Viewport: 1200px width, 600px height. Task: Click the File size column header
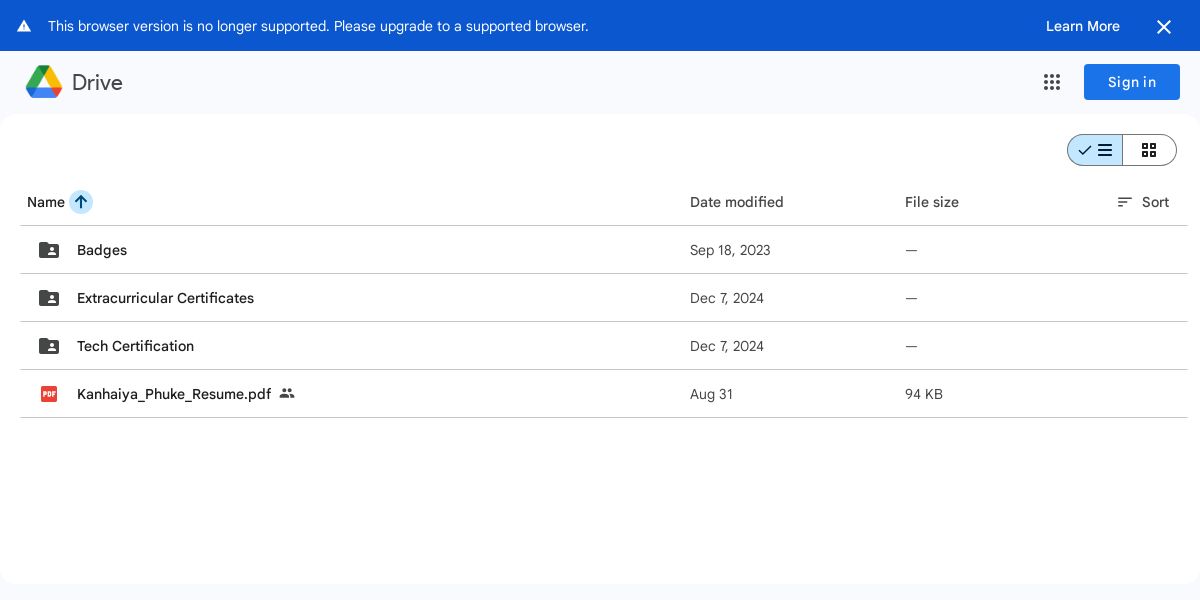[931, 202]
